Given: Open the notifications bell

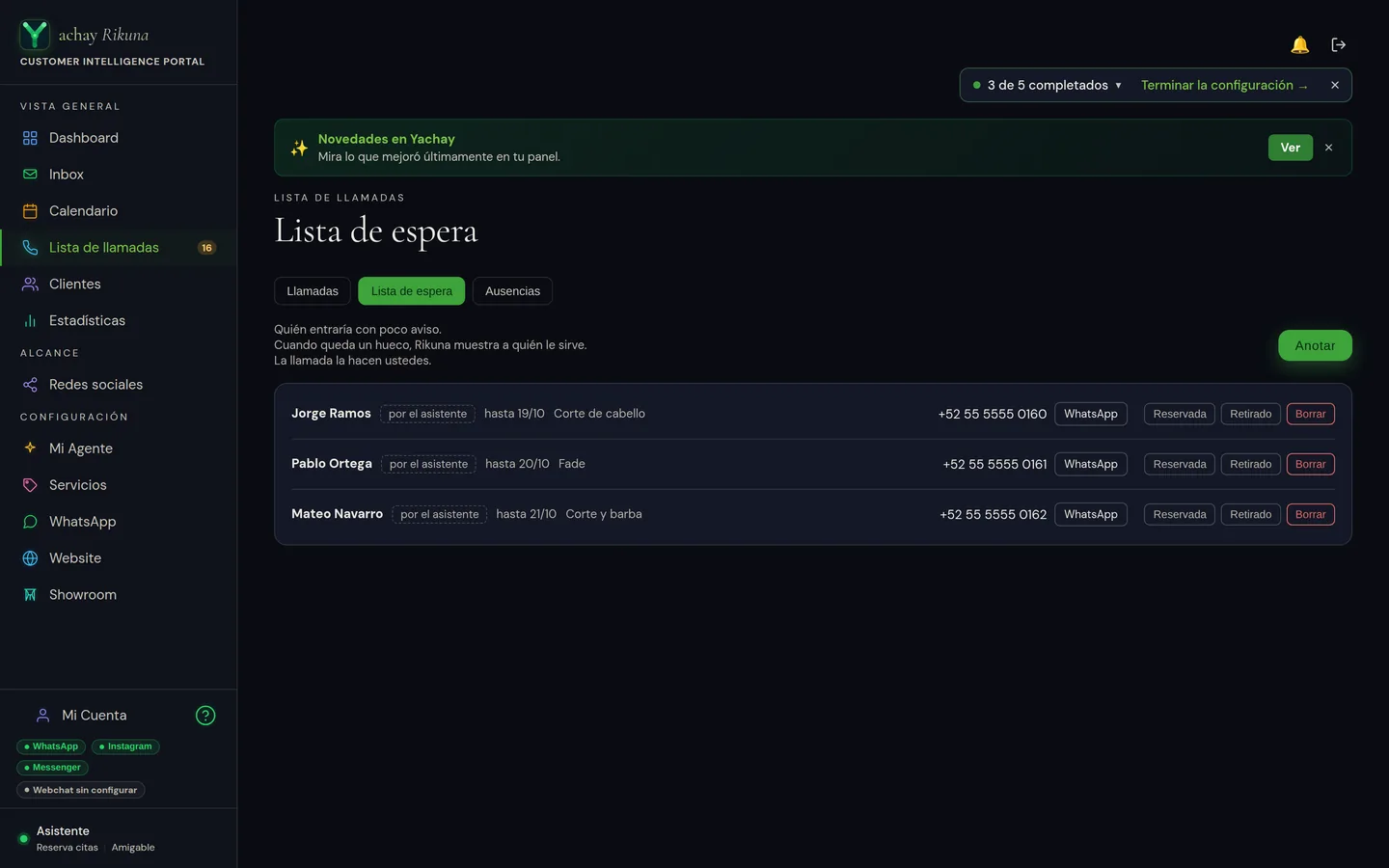Looking at the screenshot, I should pyautogui.click(x=1299, y=44).
